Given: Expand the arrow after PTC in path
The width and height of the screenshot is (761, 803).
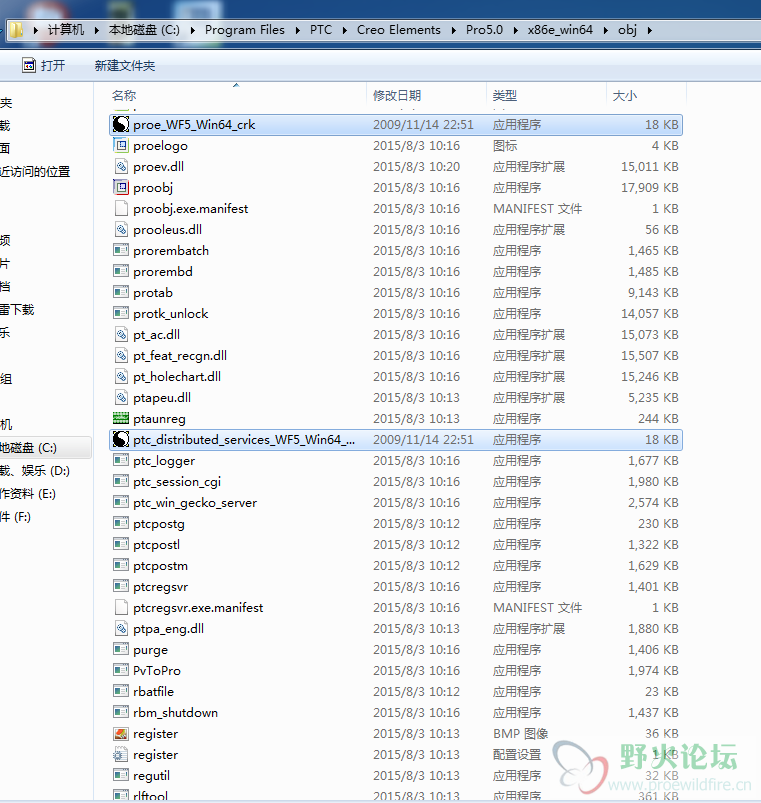Looking at the screenshot, I should coord(345,30).
